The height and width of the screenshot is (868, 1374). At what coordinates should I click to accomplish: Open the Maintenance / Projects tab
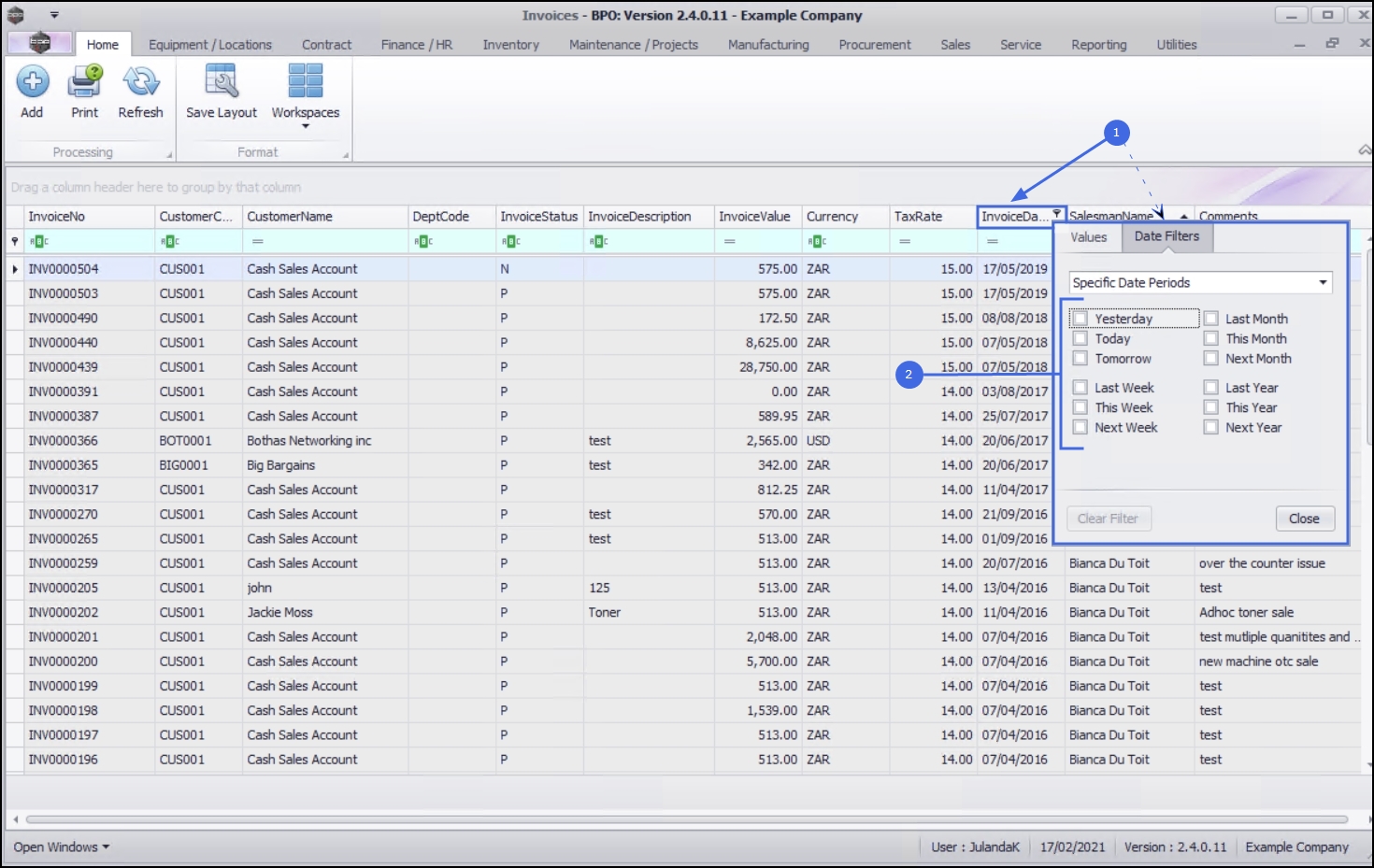click(634, 44)
